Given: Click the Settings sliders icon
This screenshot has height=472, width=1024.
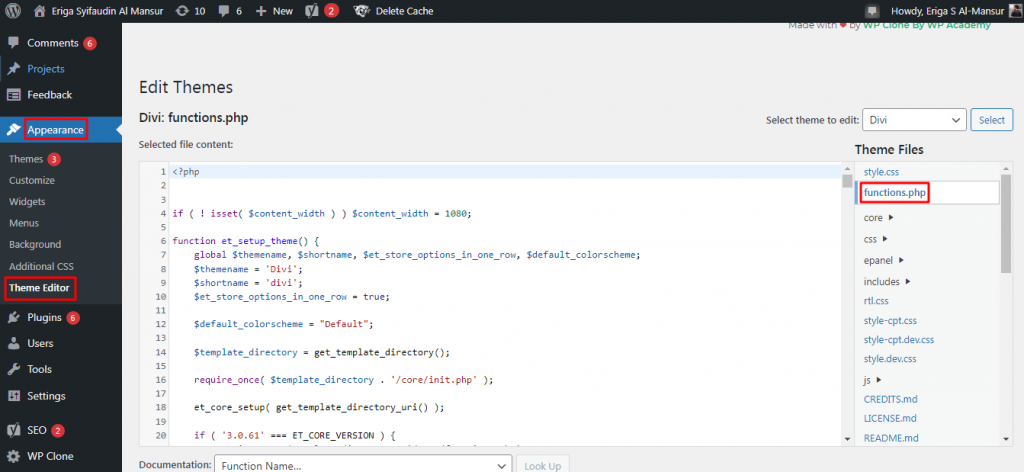Looking at the screenshot, I should tap(13, 396).
